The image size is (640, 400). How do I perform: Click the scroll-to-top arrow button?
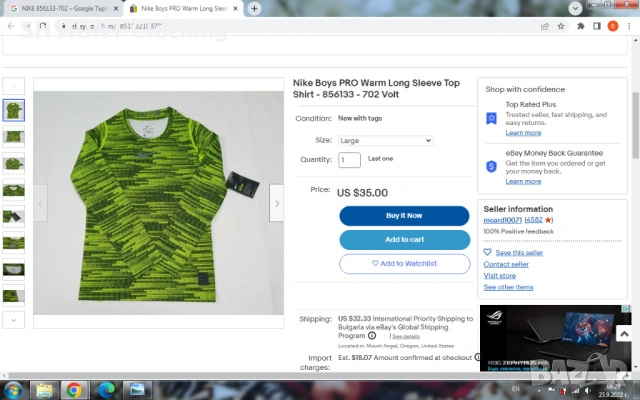click(x=624, y=334)
